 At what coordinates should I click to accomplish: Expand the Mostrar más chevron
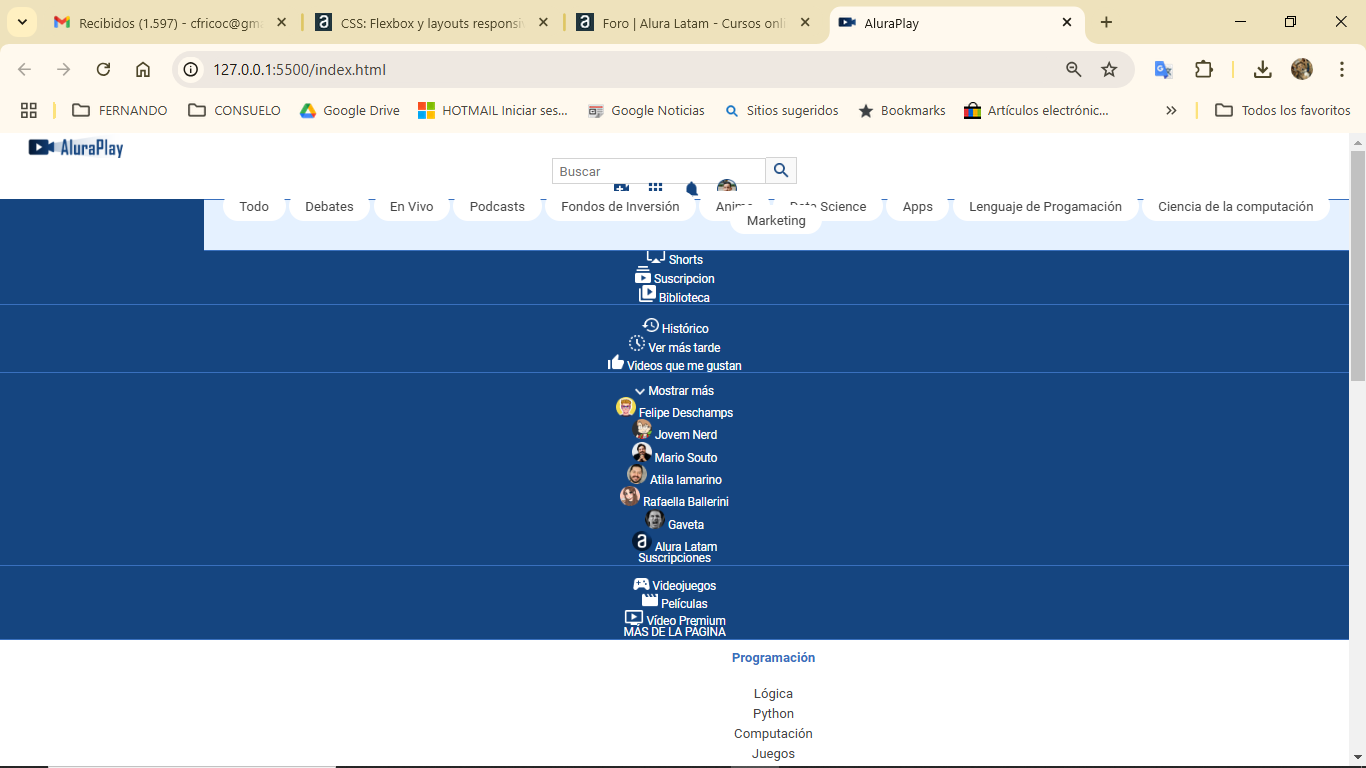(x=640, y=391)
